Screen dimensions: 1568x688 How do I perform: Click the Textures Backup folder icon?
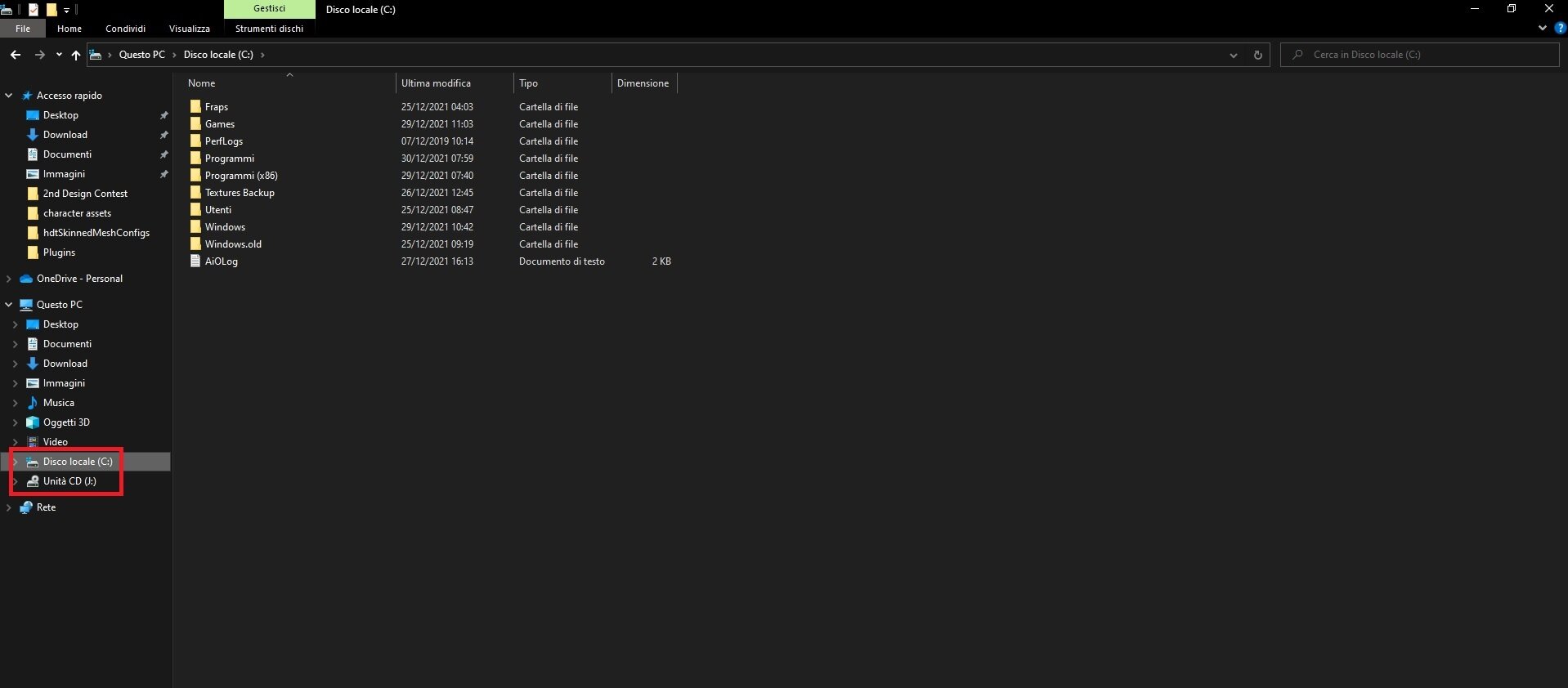coord(195,192)
